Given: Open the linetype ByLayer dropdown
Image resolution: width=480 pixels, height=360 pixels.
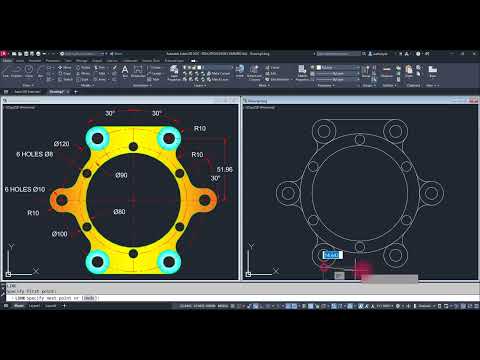Looking at the screenshot, I should (337, 79).
